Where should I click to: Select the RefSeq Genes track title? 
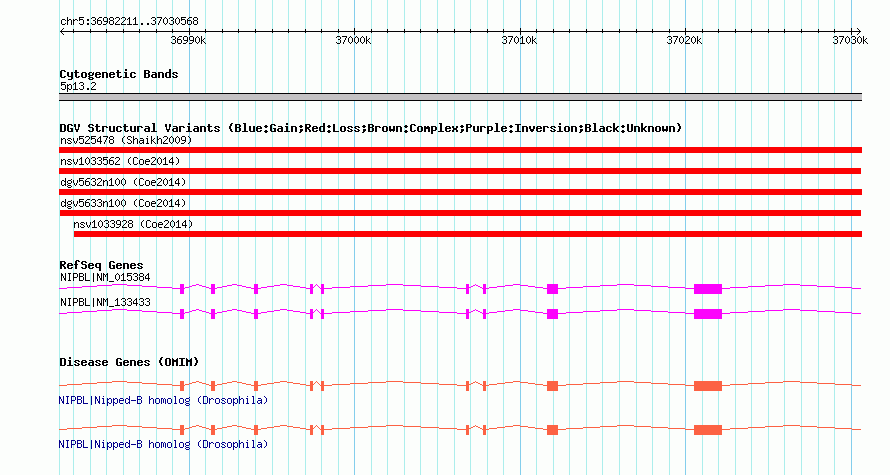point(101,265)
